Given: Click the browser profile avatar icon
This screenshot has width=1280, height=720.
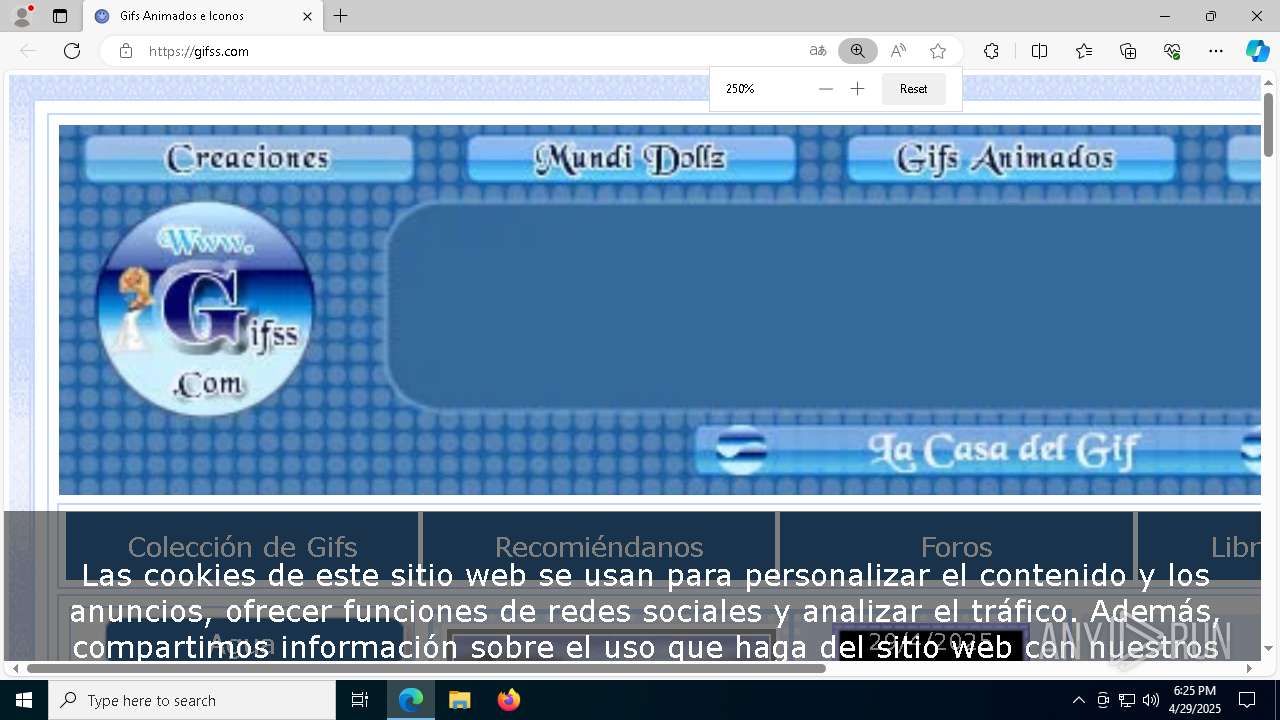Looking at the screenshot, I should pyautogui.click(x=22, y=16).
